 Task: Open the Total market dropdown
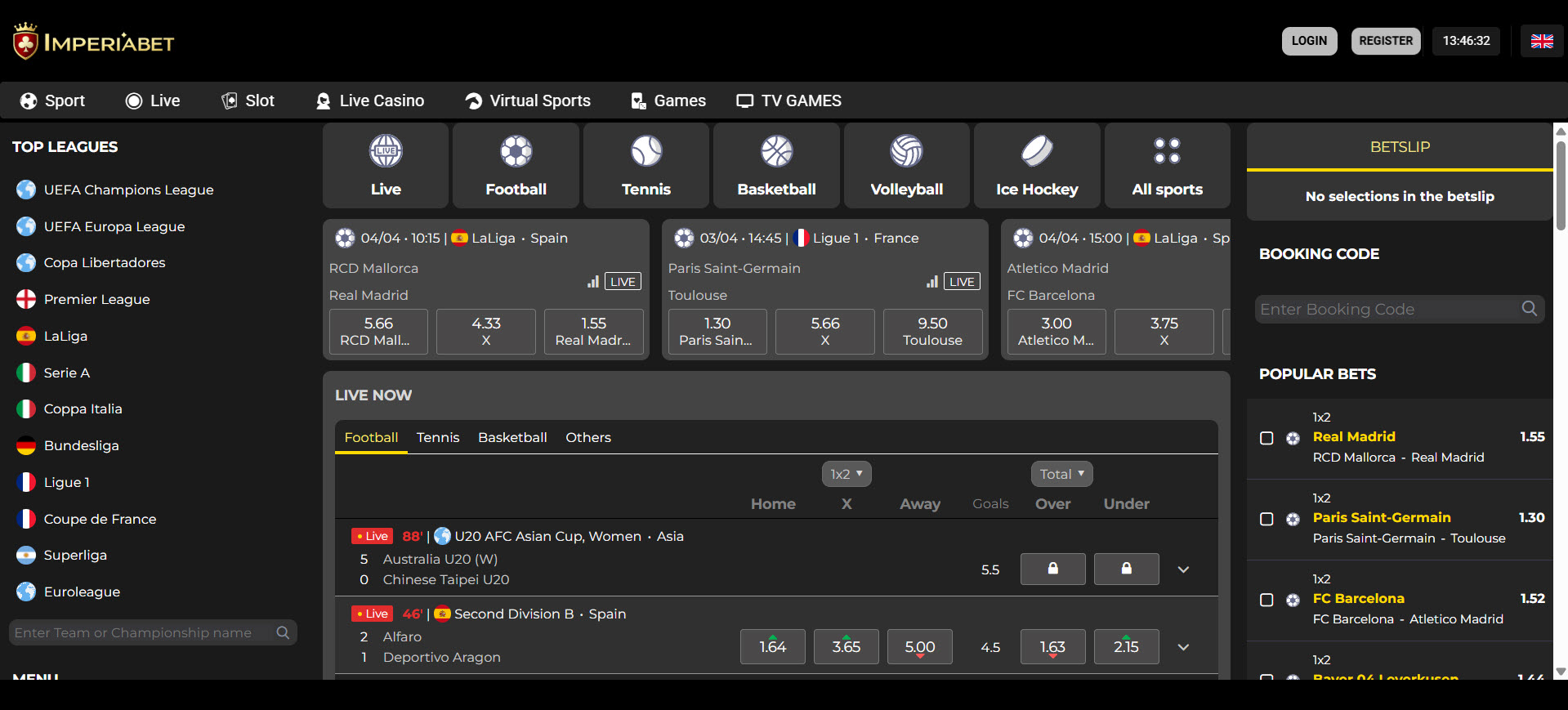(x=1061, y=474)
